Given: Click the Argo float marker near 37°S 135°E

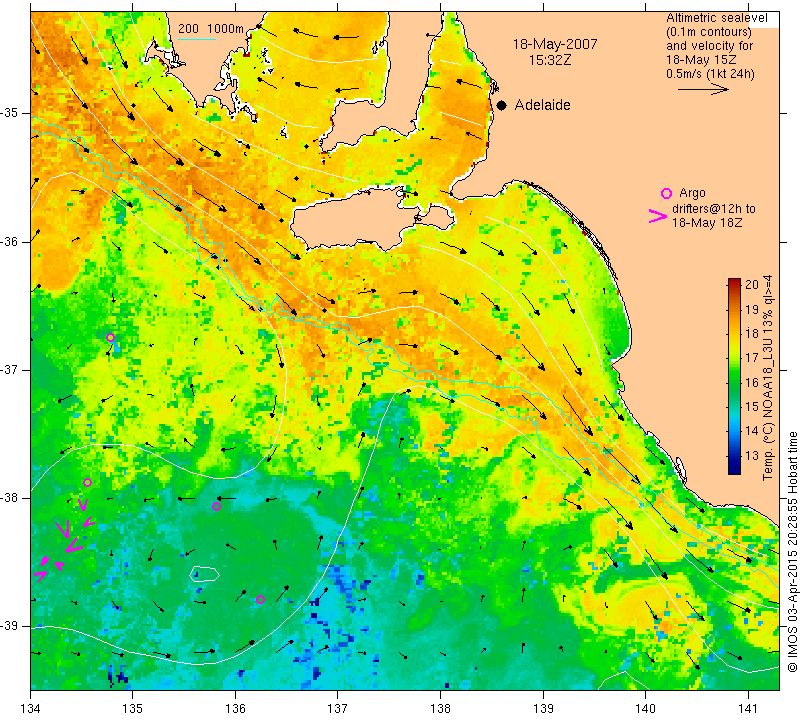Looking at the screenshot, I should tap(110, 337).
